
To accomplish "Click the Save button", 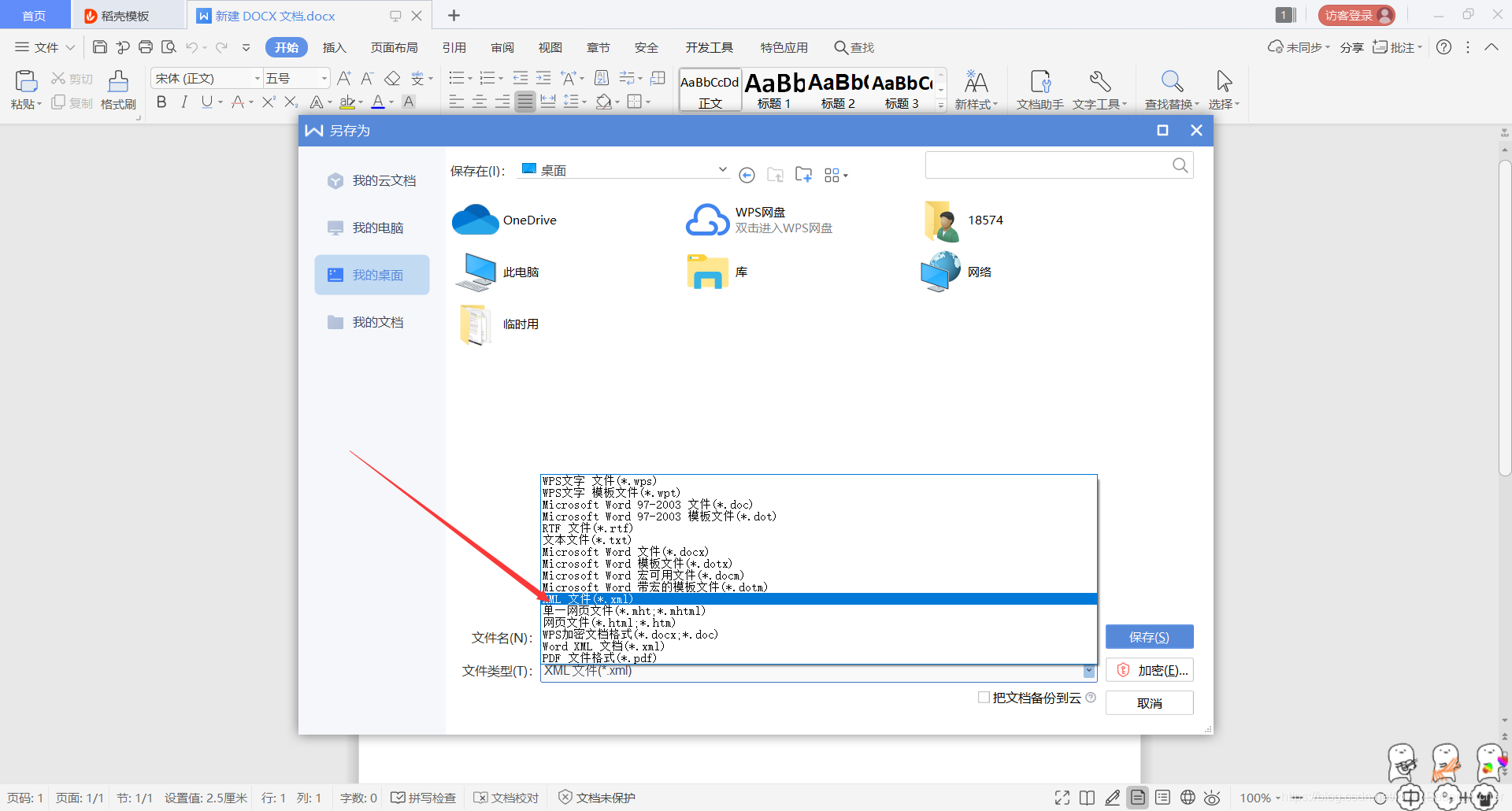I will [1149, 637].
